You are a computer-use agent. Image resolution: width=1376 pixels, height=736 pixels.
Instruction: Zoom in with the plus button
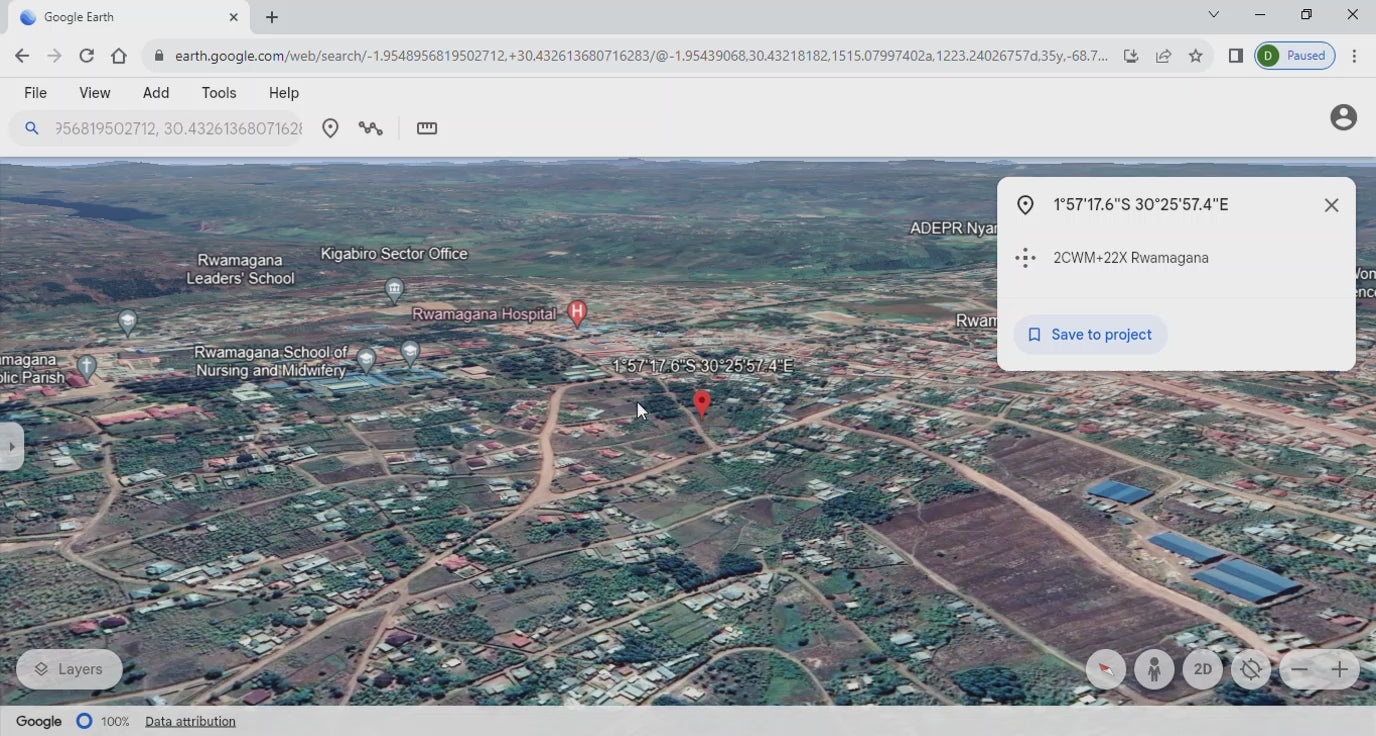[1339, 670]
